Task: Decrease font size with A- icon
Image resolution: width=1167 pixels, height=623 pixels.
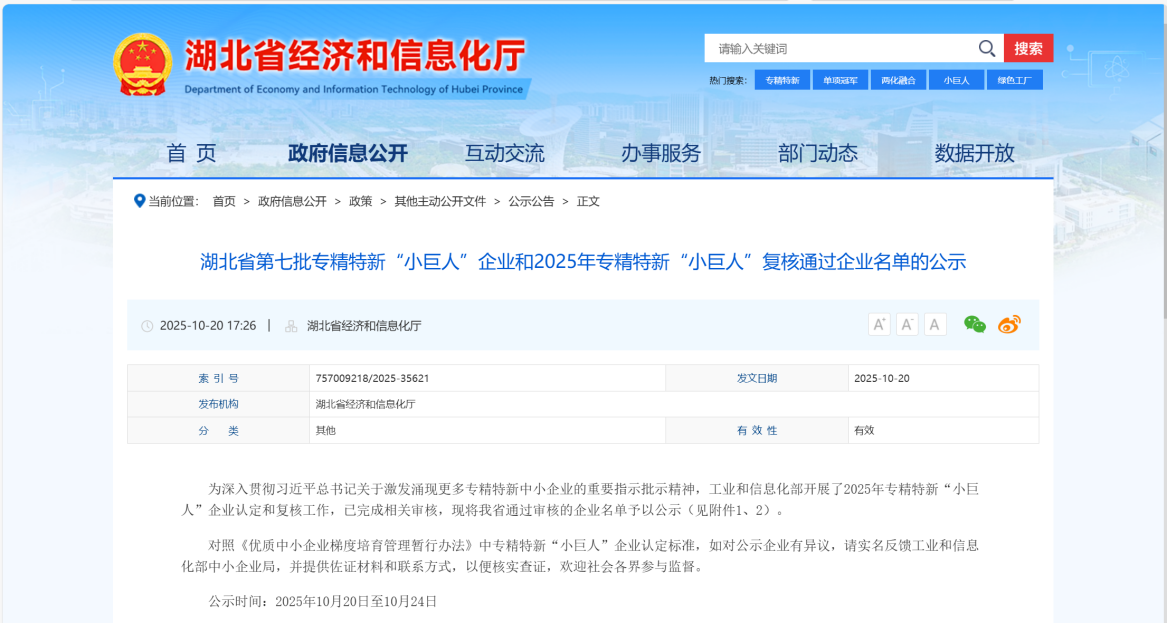Action: coord(907,324)
